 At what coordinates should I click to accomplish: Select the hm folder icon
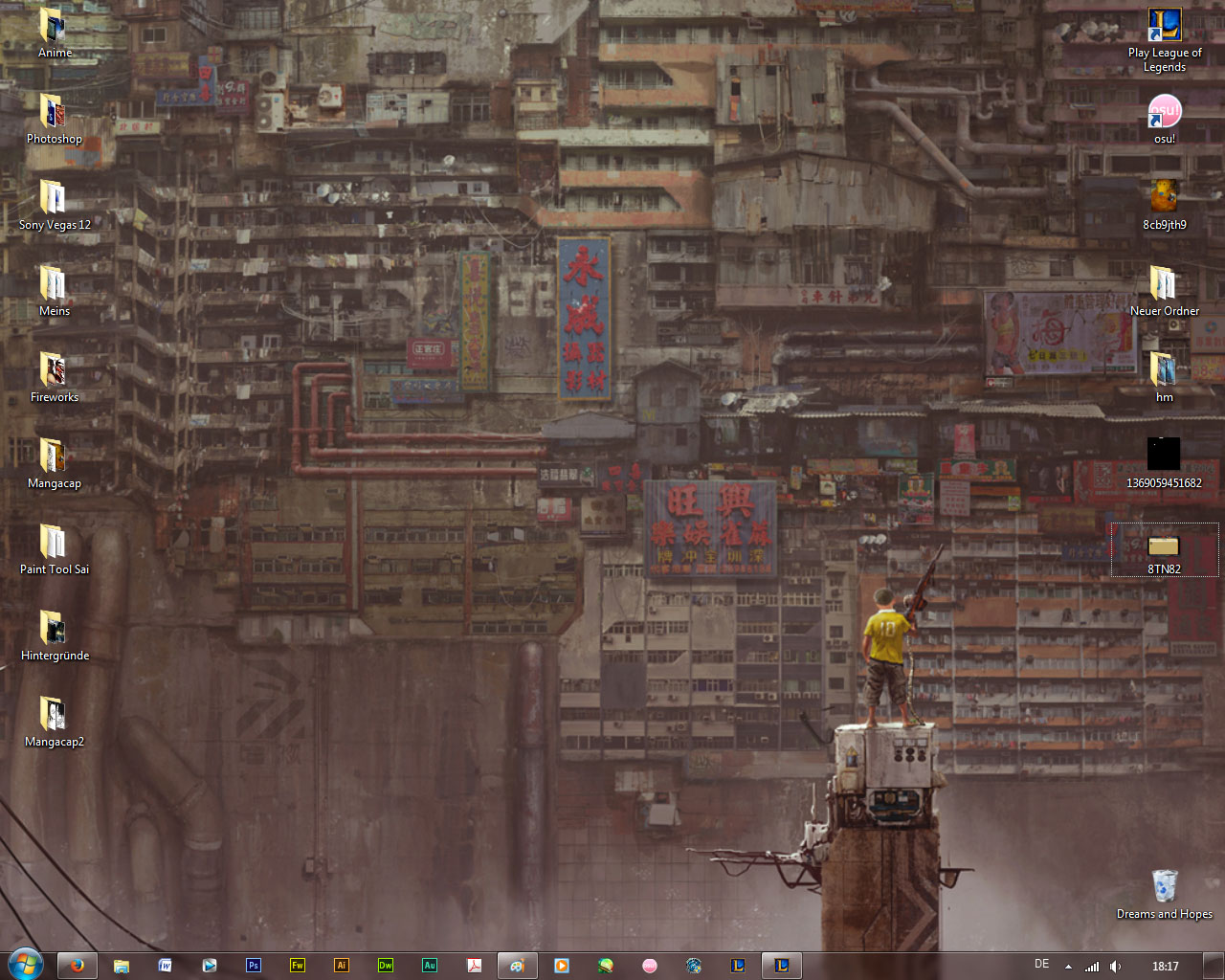1164,378
